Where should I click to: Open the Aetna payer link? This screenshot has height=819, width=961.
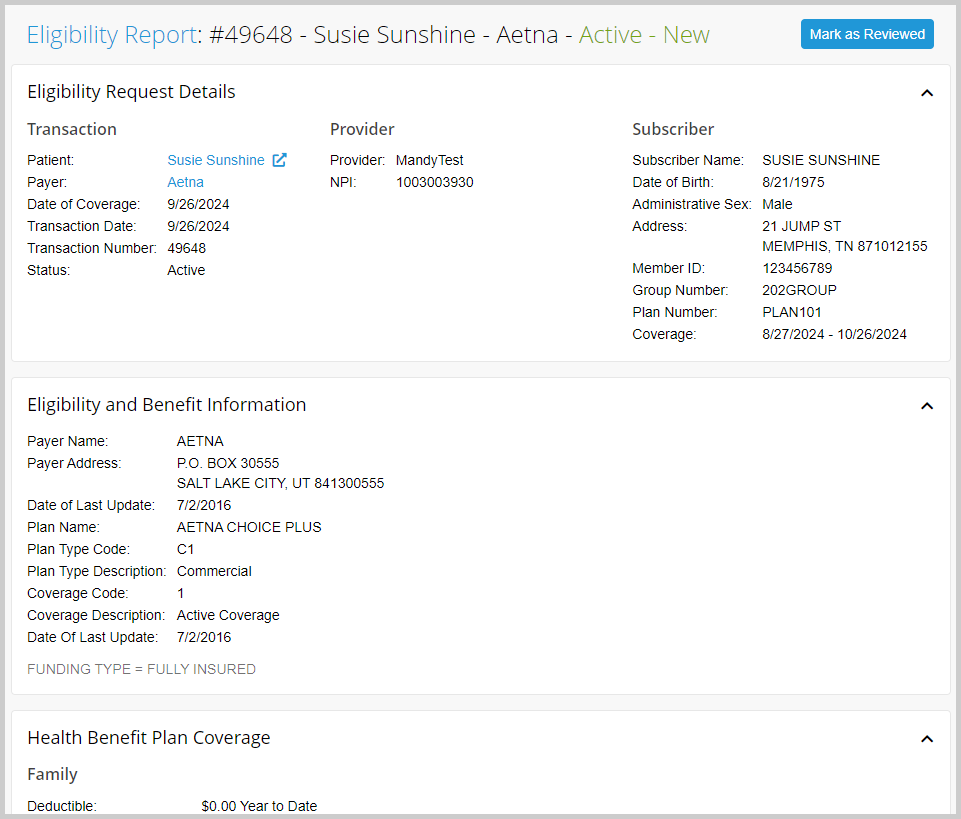point(185,182)
